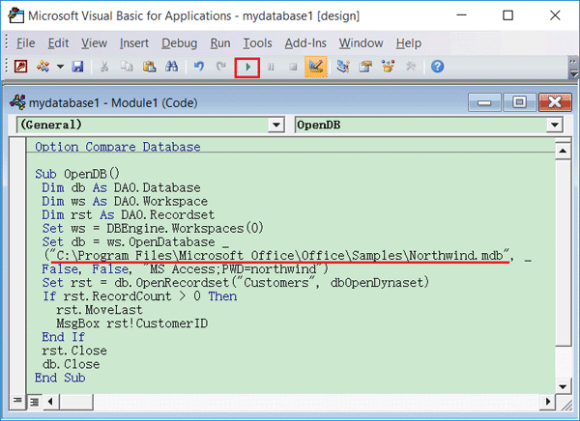Open the Project Explorer icon
This screenshot has width=580, height=421.
(343, 67)
